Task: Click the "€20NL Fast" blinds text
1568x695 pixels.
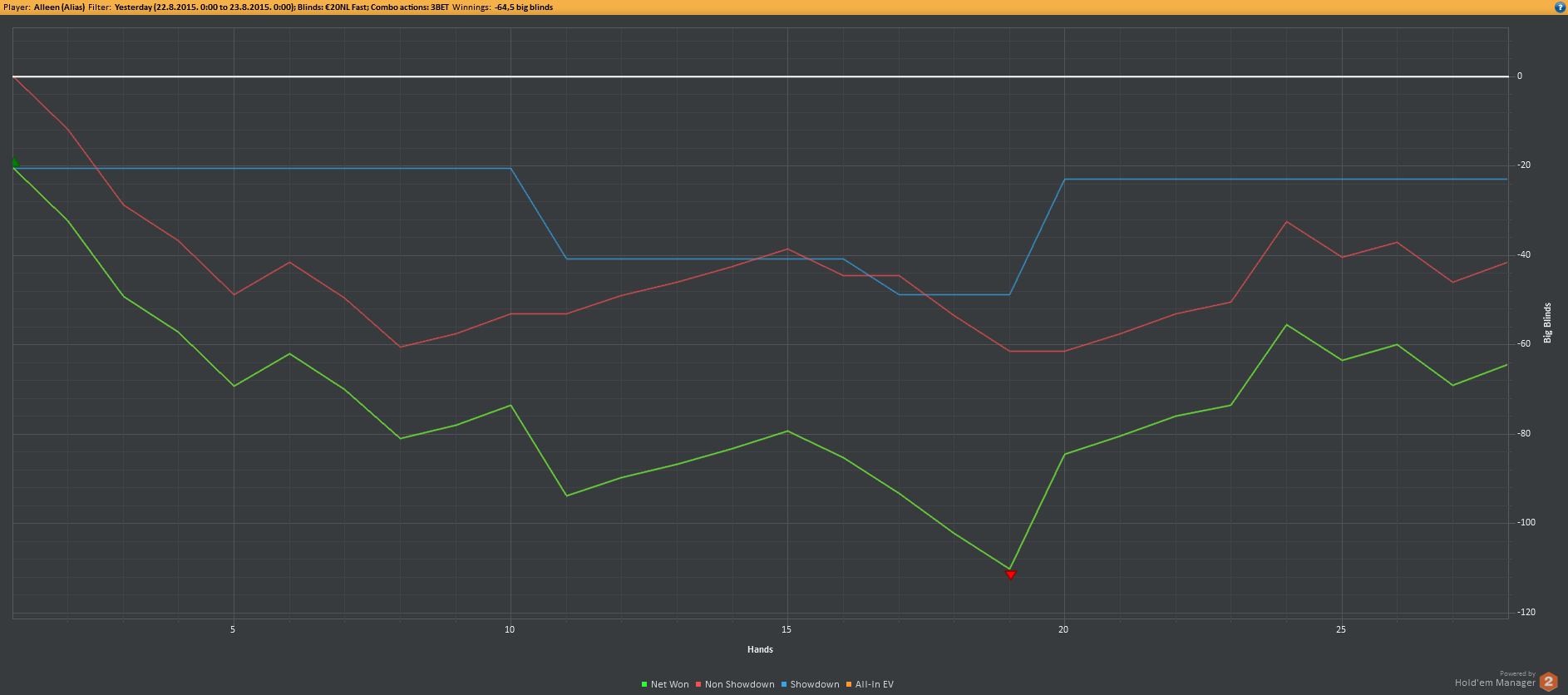Action: click(347, 7)
